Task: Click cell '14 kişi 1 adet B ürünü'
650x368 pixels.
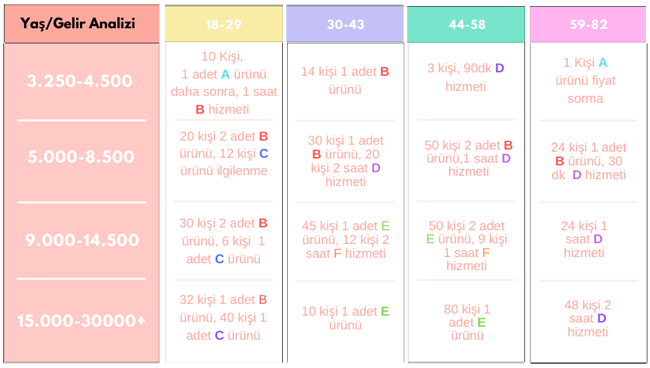Action: pyautogui.click(x=345, y=80)
